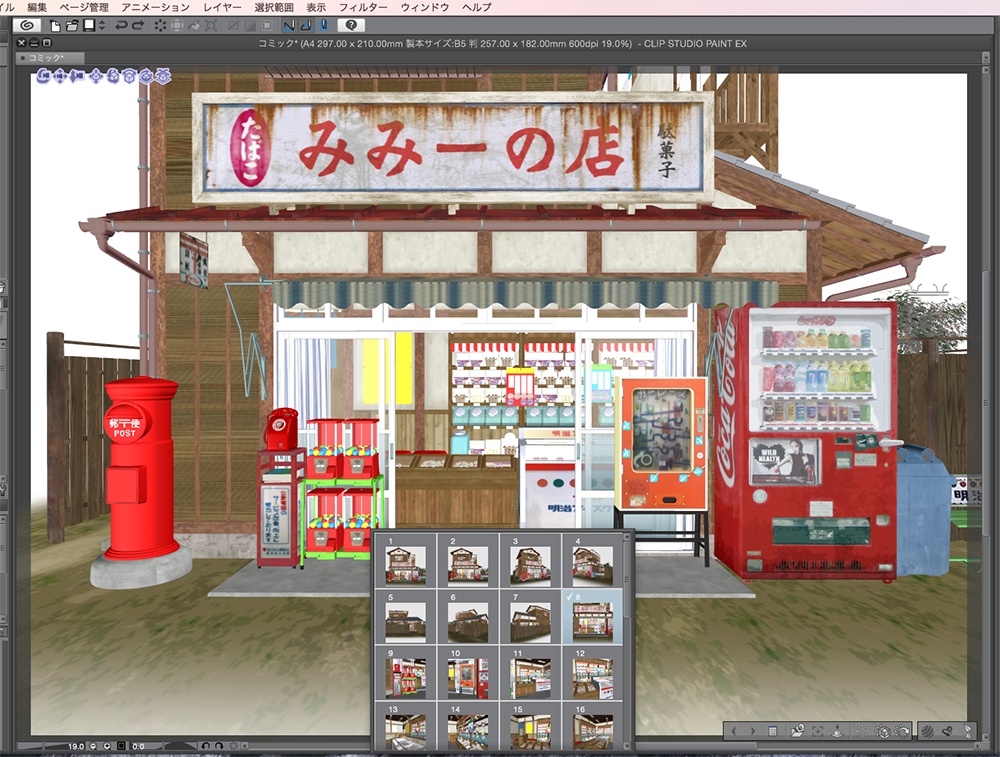Select the move 3D object icon
The width and height of the screenshot is (1000, 757).
point(96,77)
